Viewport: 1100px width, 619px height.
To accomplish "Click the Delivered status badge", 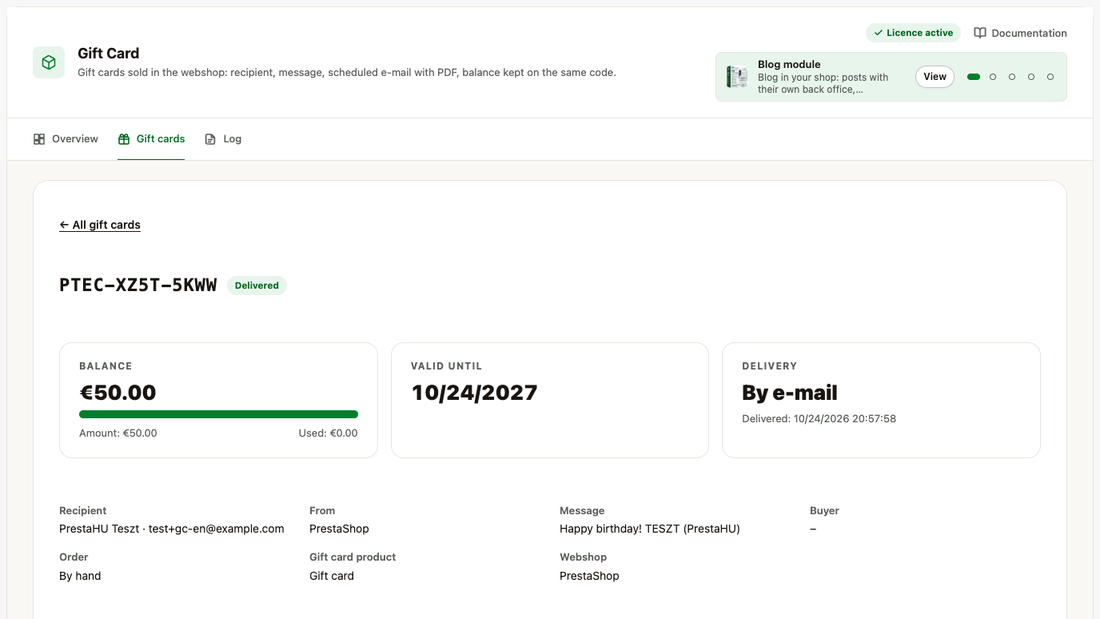I will point(257,286).
